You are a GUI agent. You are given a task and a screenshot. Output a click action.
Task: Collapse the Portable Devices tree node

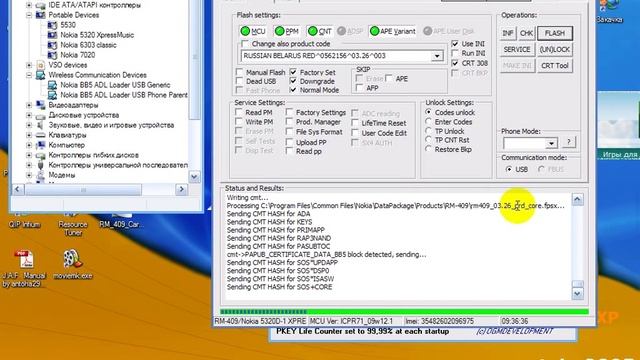tap(29, 15)
